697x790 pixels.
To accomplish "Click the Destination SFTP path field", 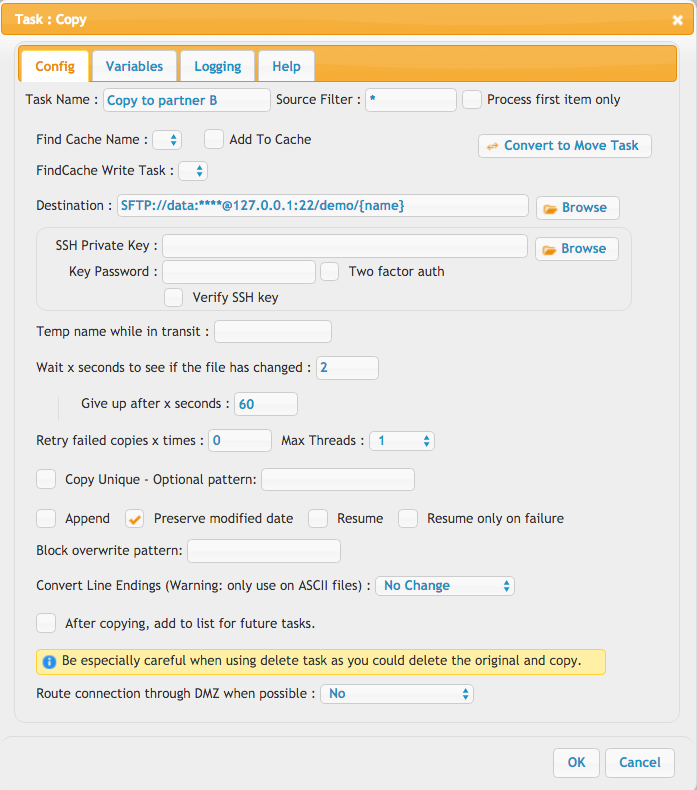I will [x=323, y=206].
